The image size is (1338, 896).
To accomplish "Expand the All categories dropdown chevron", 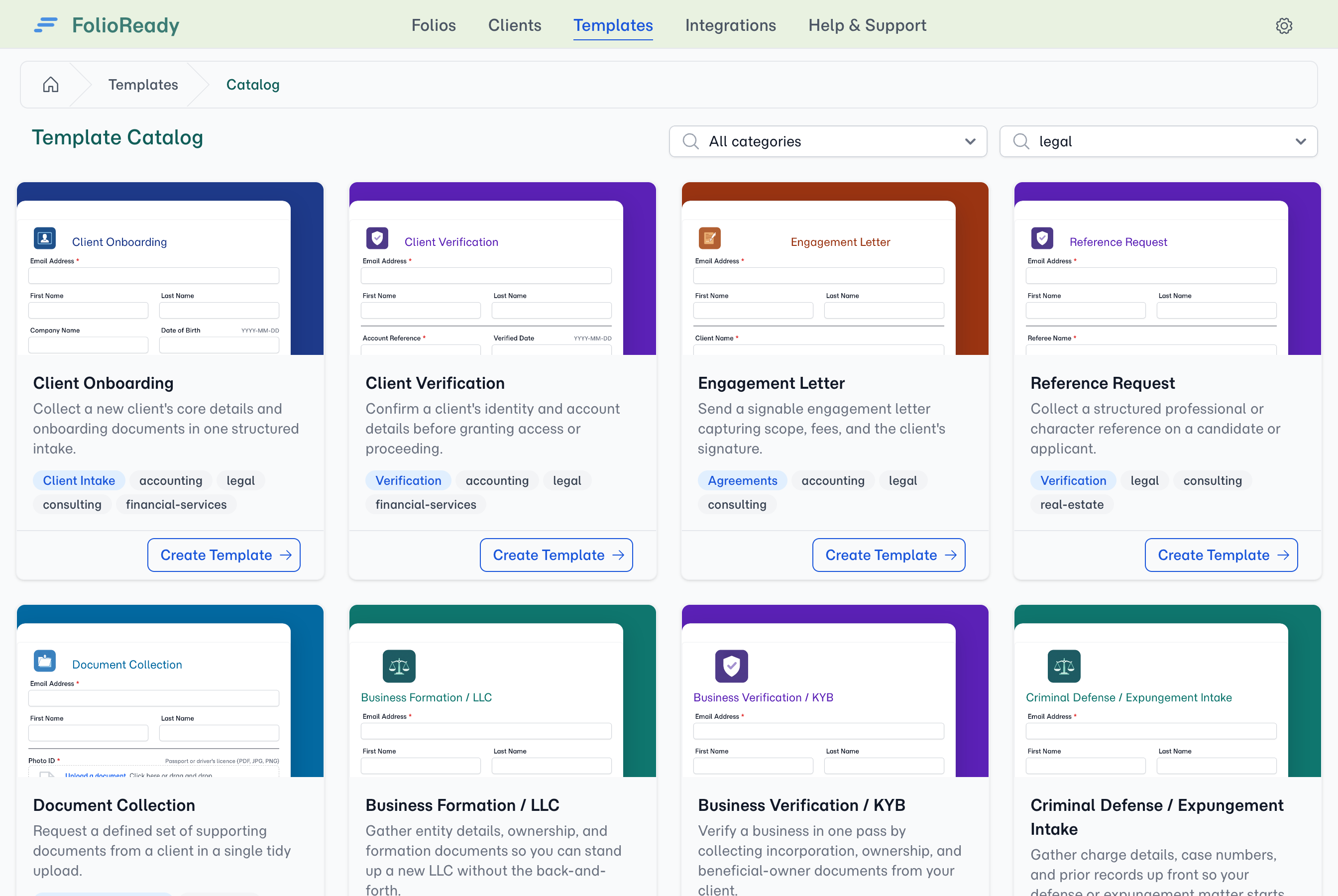I will click(x=970, y=141).
